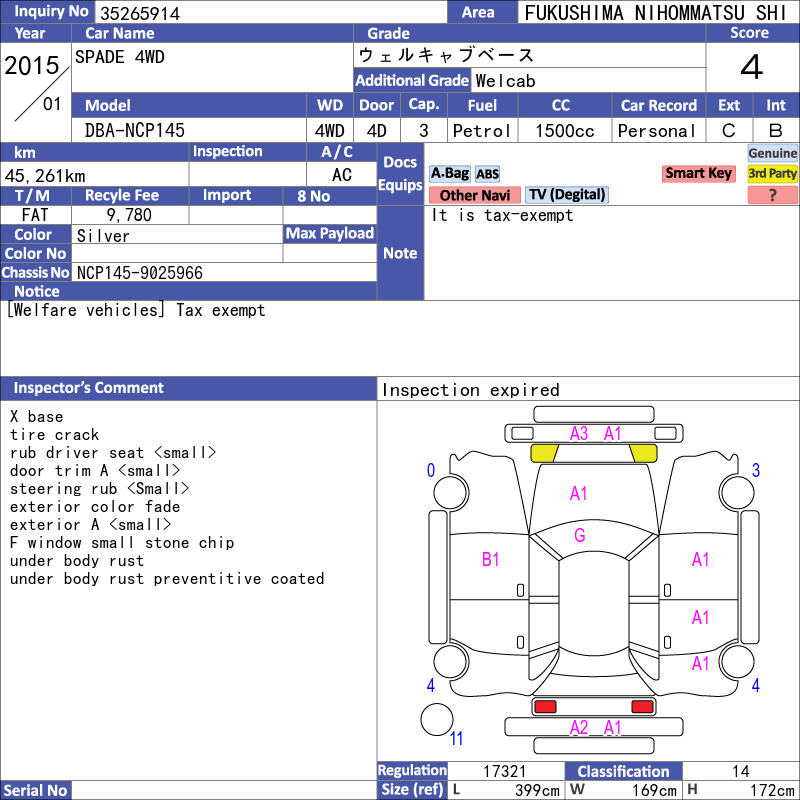Select the yellow 3rd Party legend tag
800x800 pixels.
point(772,173)
